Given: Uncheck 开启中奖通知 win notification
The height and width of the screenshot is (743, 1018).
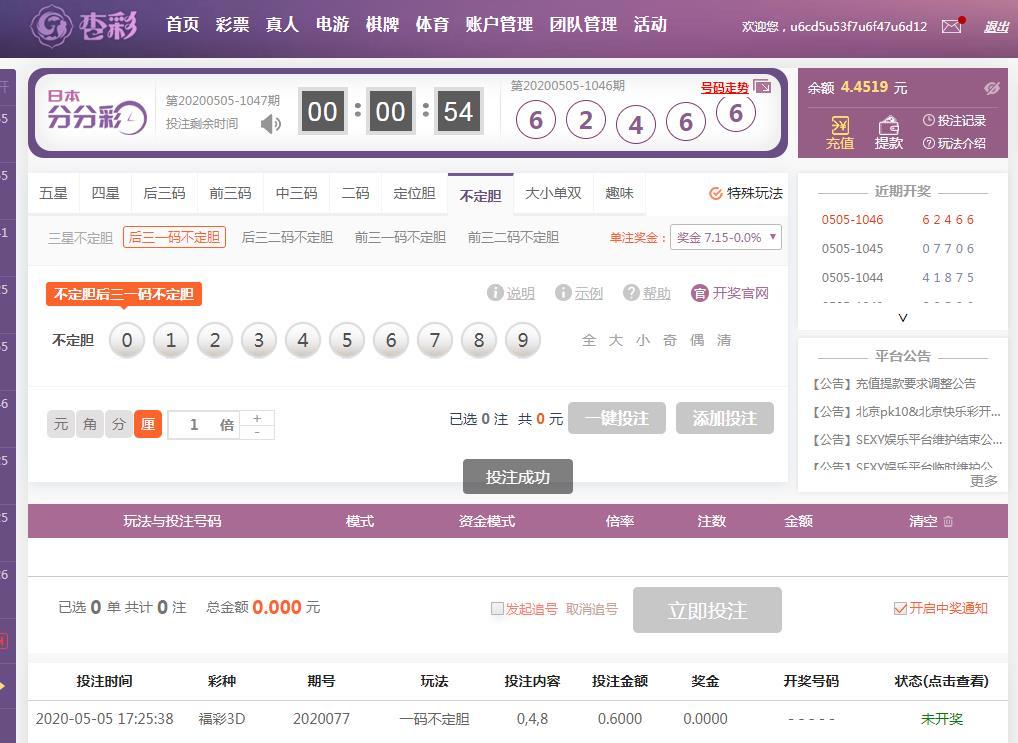Looking at the screenshot, I should click(x=900, y=609).
